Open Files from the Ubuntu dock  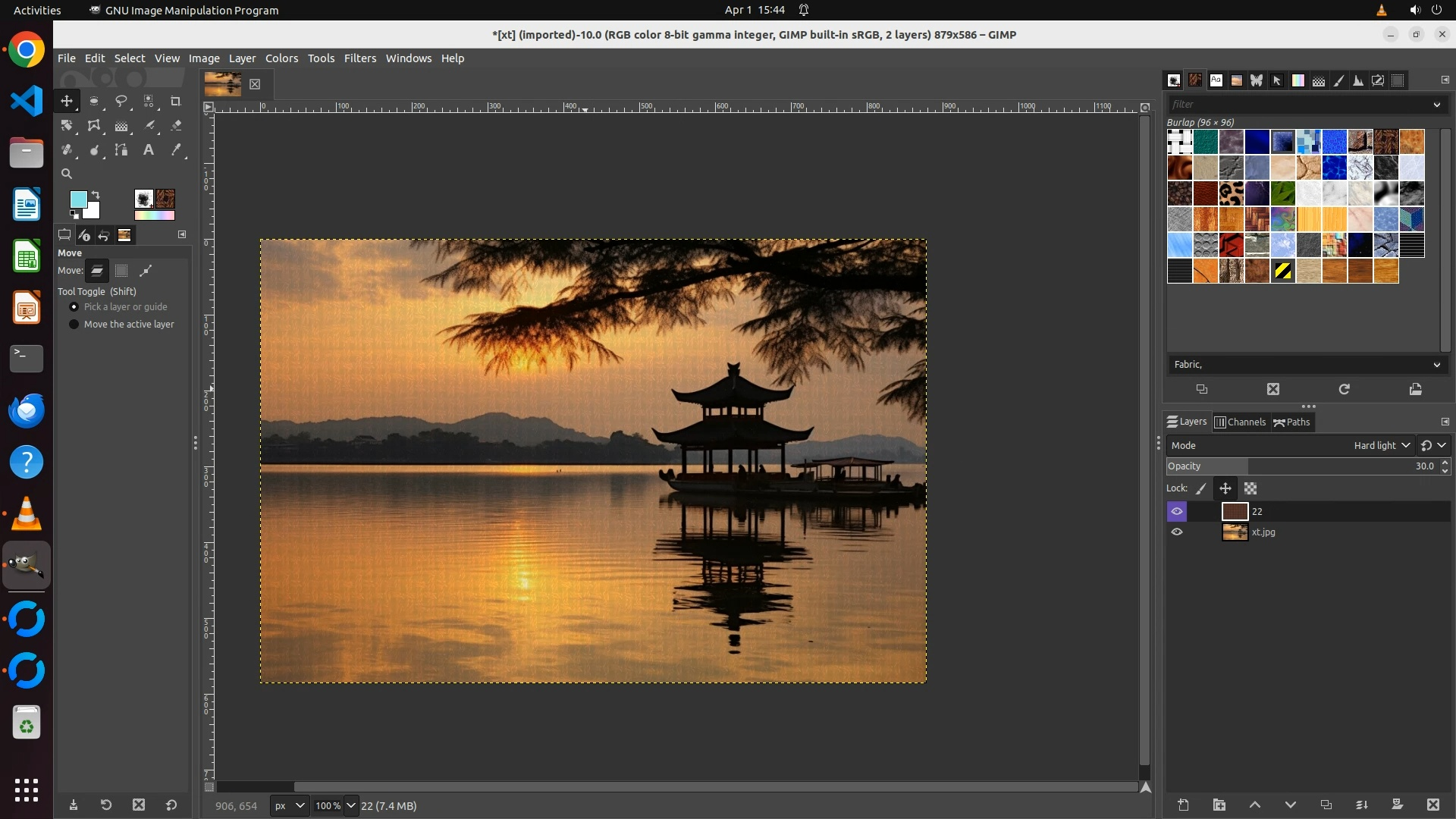(27, 152)
